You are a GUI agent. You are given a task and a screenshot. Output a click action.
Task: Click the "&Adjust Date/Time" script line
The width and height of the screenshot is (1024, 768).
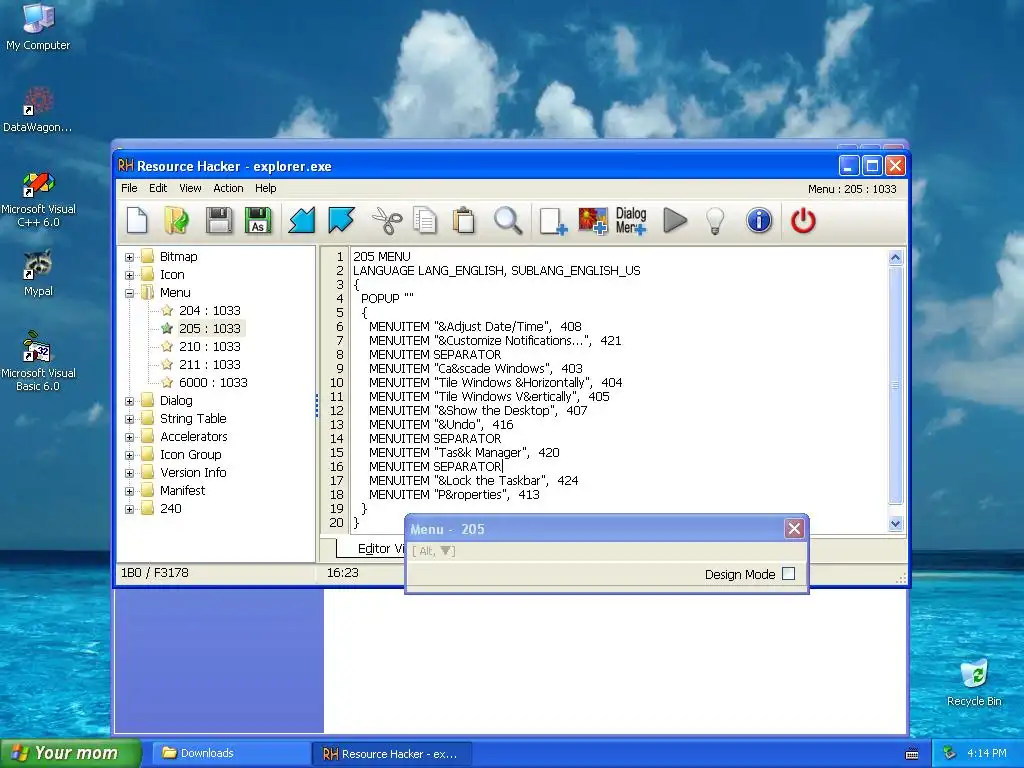475,327
